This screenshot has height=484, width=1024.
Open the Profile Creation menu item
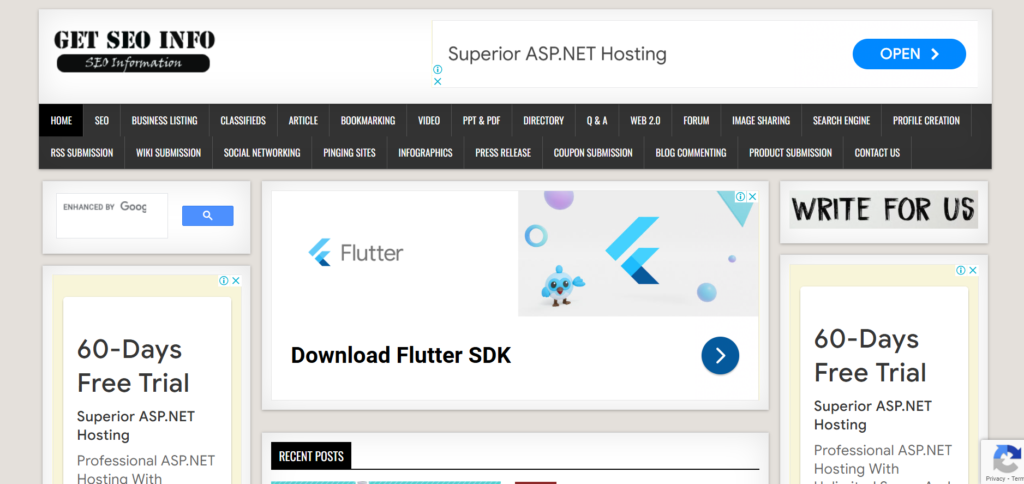tap(926, 120)
